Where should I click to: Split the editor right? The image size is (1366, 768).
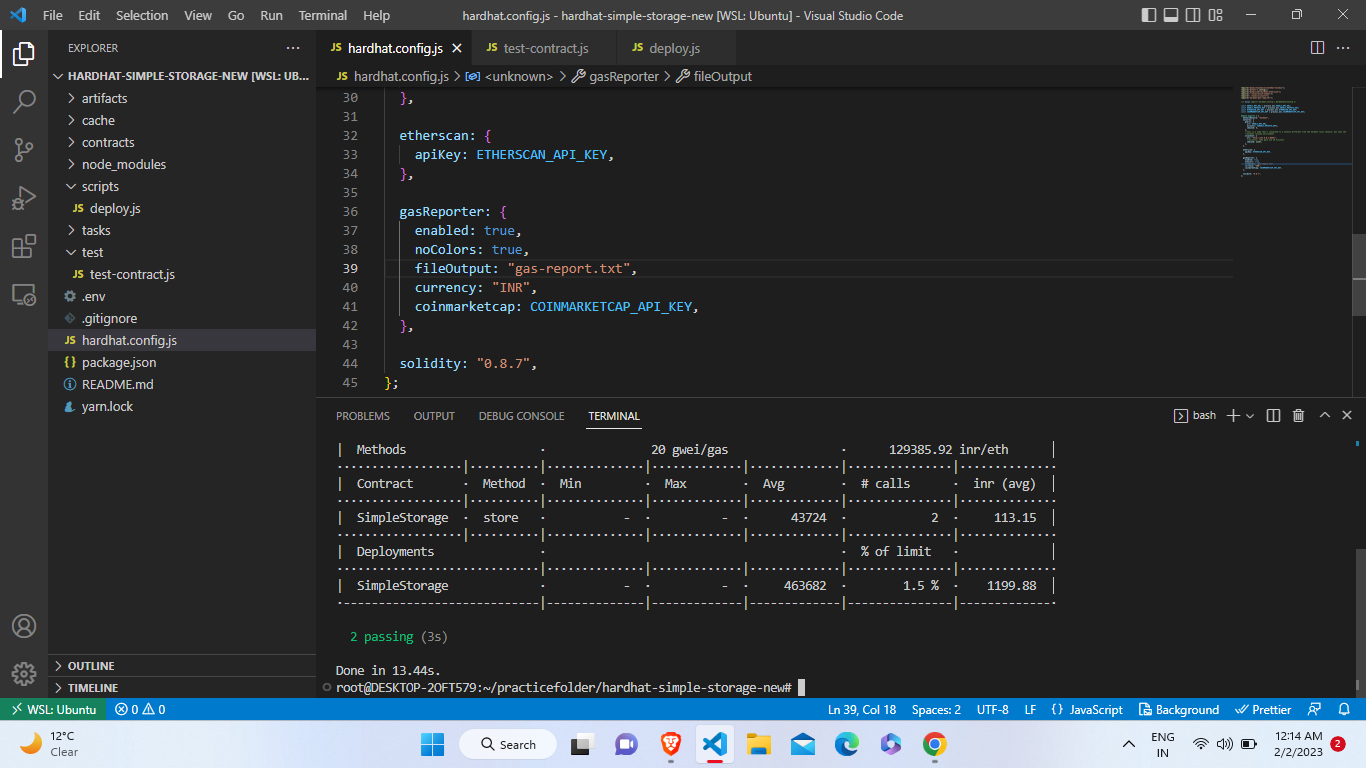pos(1317,48)
